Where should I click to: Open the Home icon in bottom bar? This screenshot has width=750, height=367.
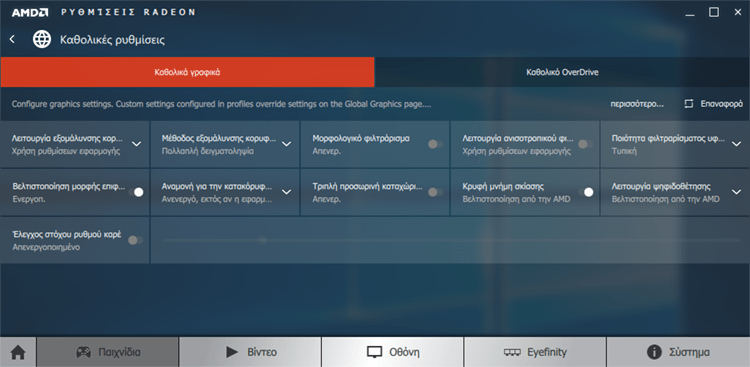coord(18,353)
